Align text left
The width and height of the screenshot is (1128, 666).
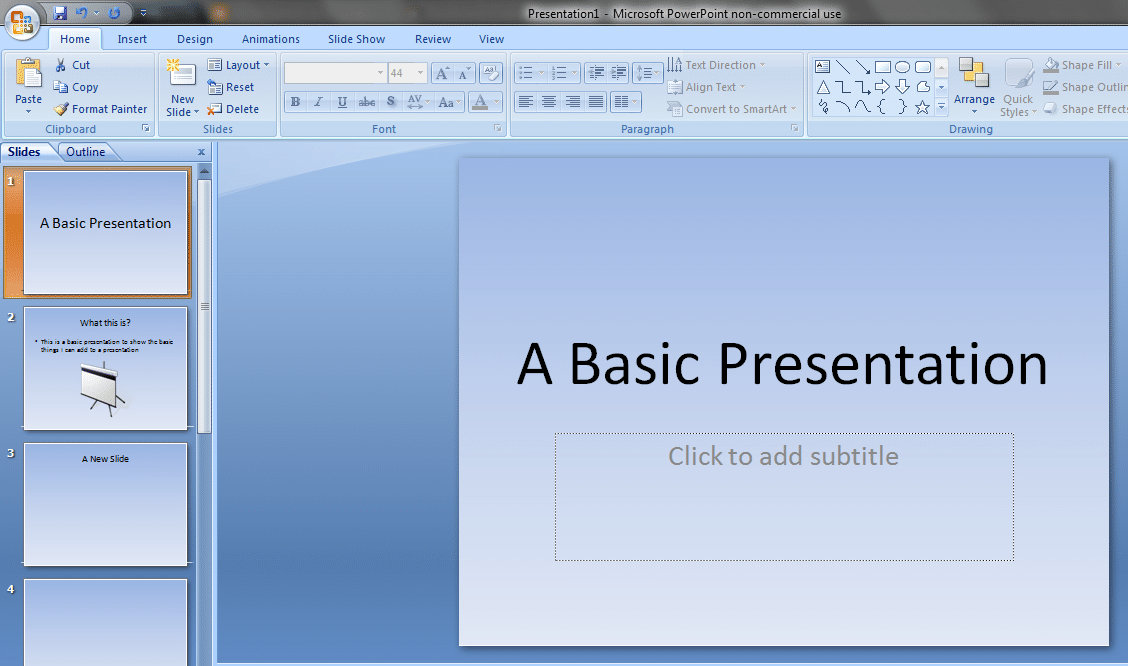(x=526, y=101)
